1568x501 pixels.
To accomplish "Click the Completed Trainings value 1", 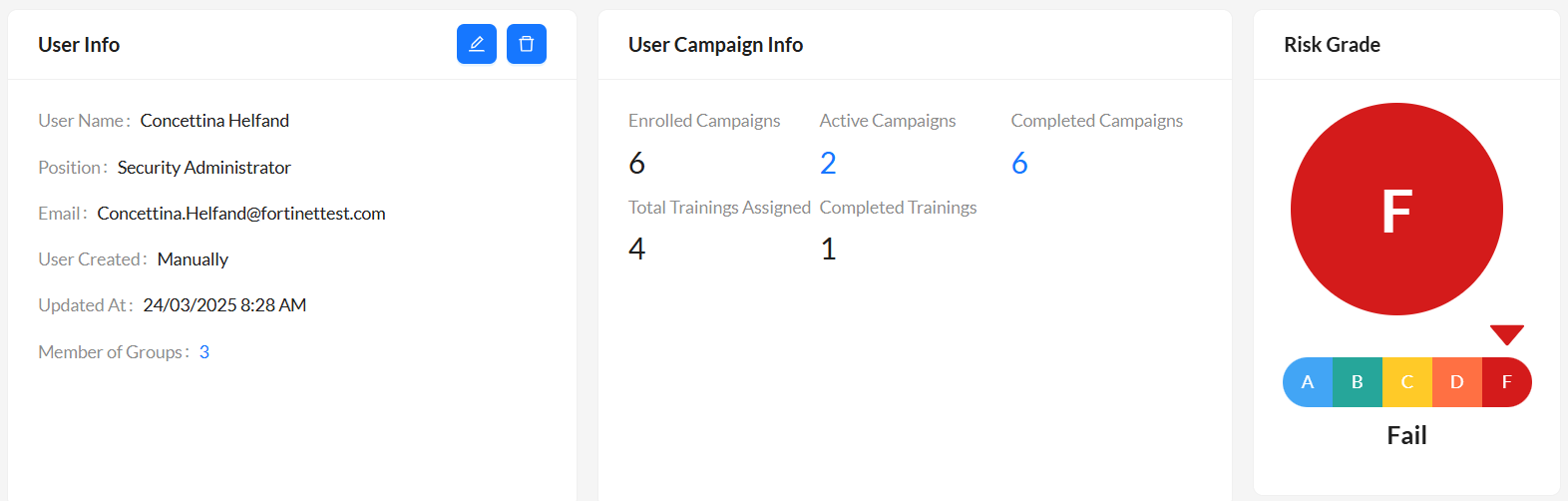I will point(828,249).
